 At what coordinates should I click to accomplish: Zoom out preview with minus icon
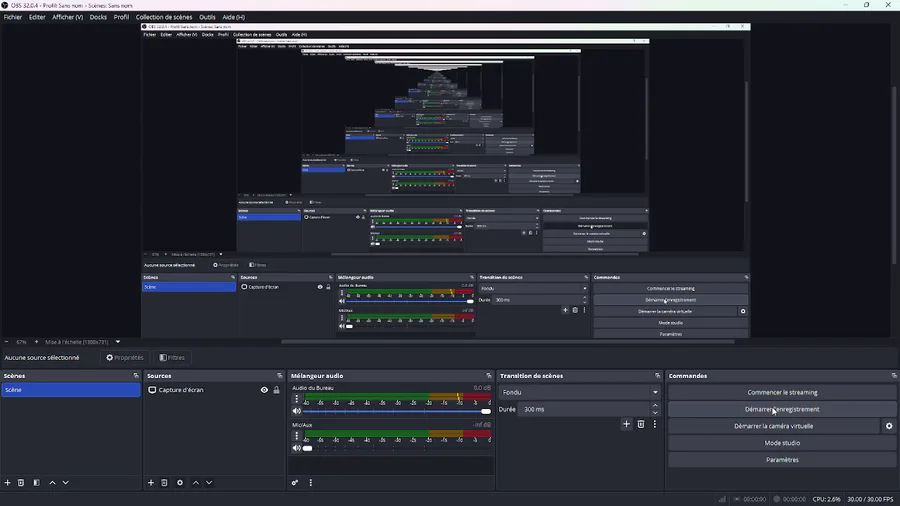coord(6,342)
